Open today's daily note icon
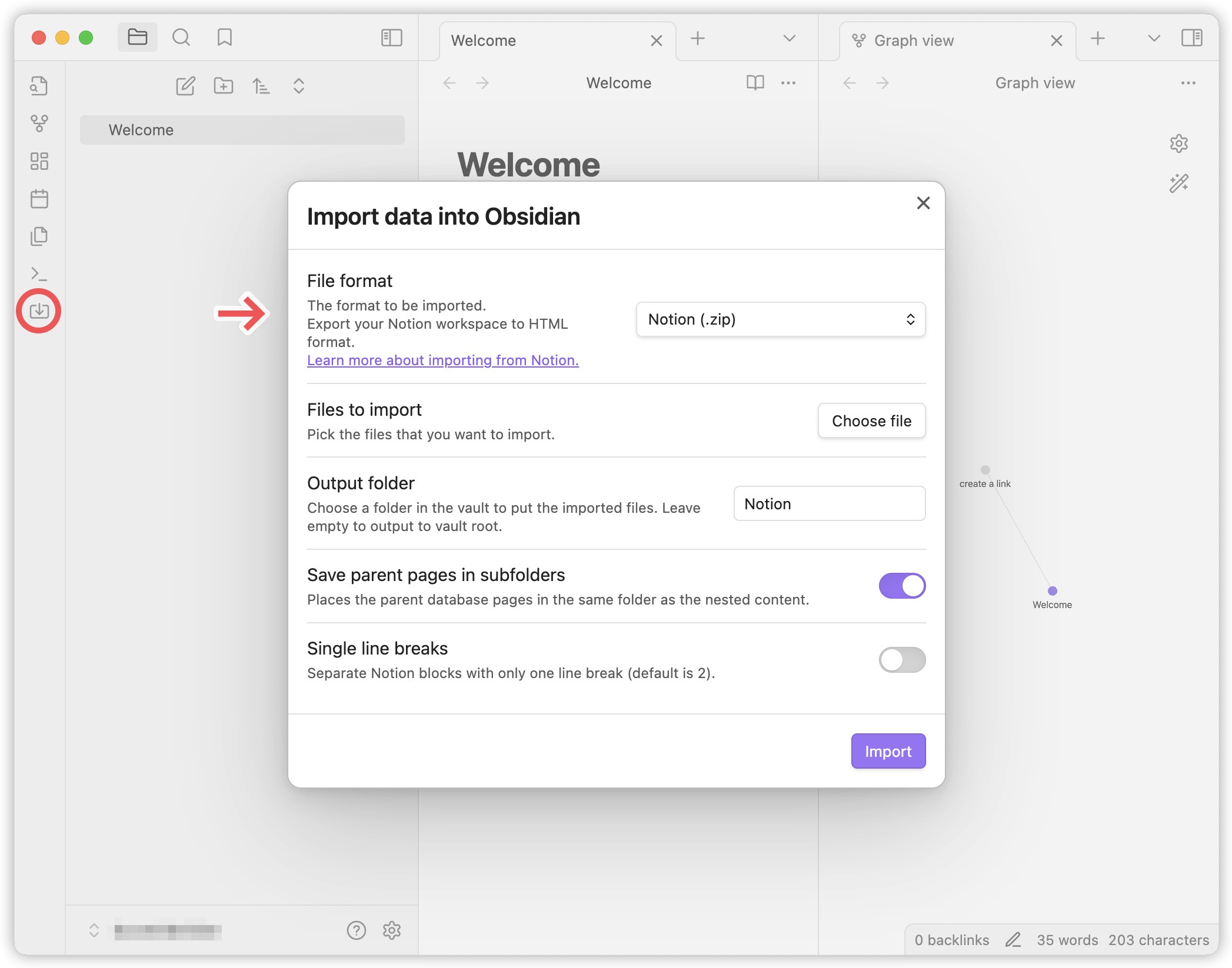 (x=39, y=199)
